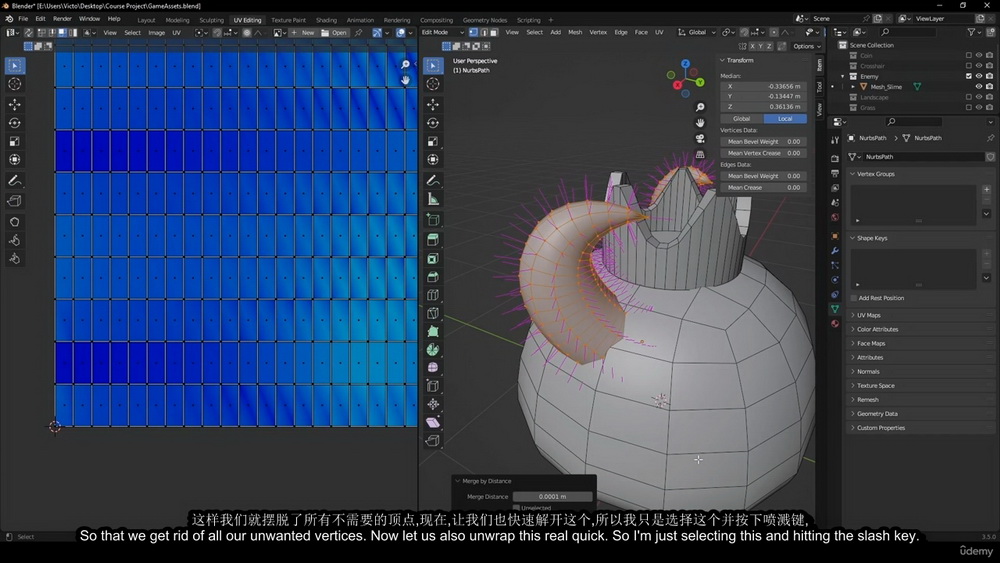This screenshot has width=1000, height=563.
Task: Select the Shrink/Fatten tool
Action: (433, 404)
